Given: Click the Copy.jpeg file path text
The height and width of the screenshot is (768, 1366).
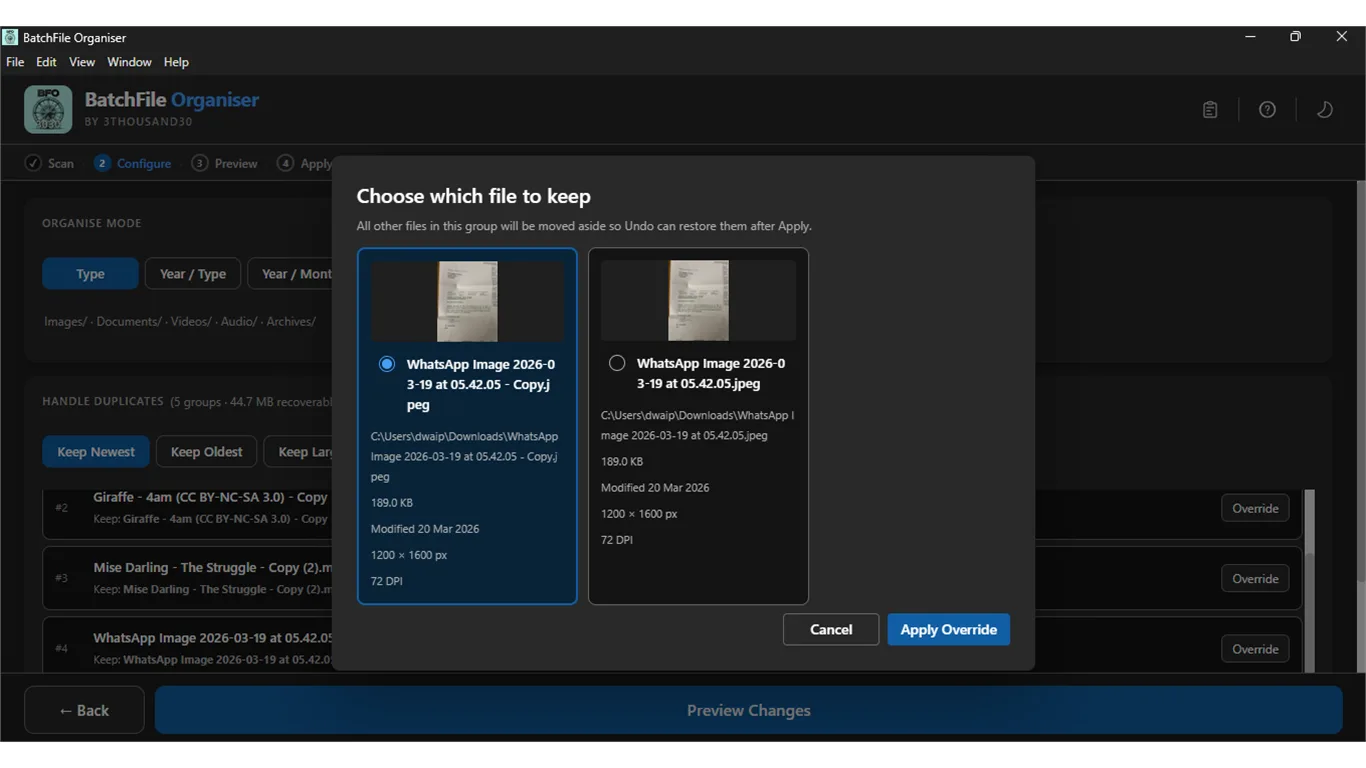Looking at the screenshot, I should pyautogui.click(x=465, y=456).
